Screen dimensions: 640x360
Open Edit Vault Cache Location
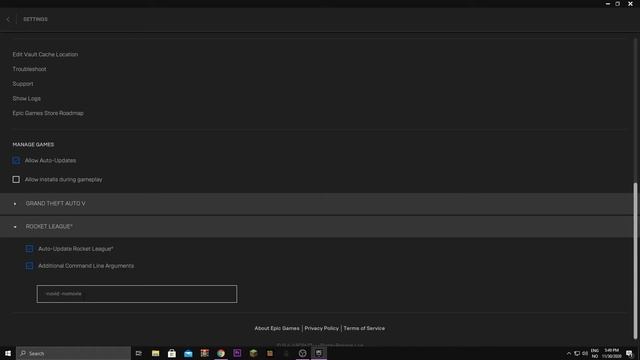click(x=45, y=54)
